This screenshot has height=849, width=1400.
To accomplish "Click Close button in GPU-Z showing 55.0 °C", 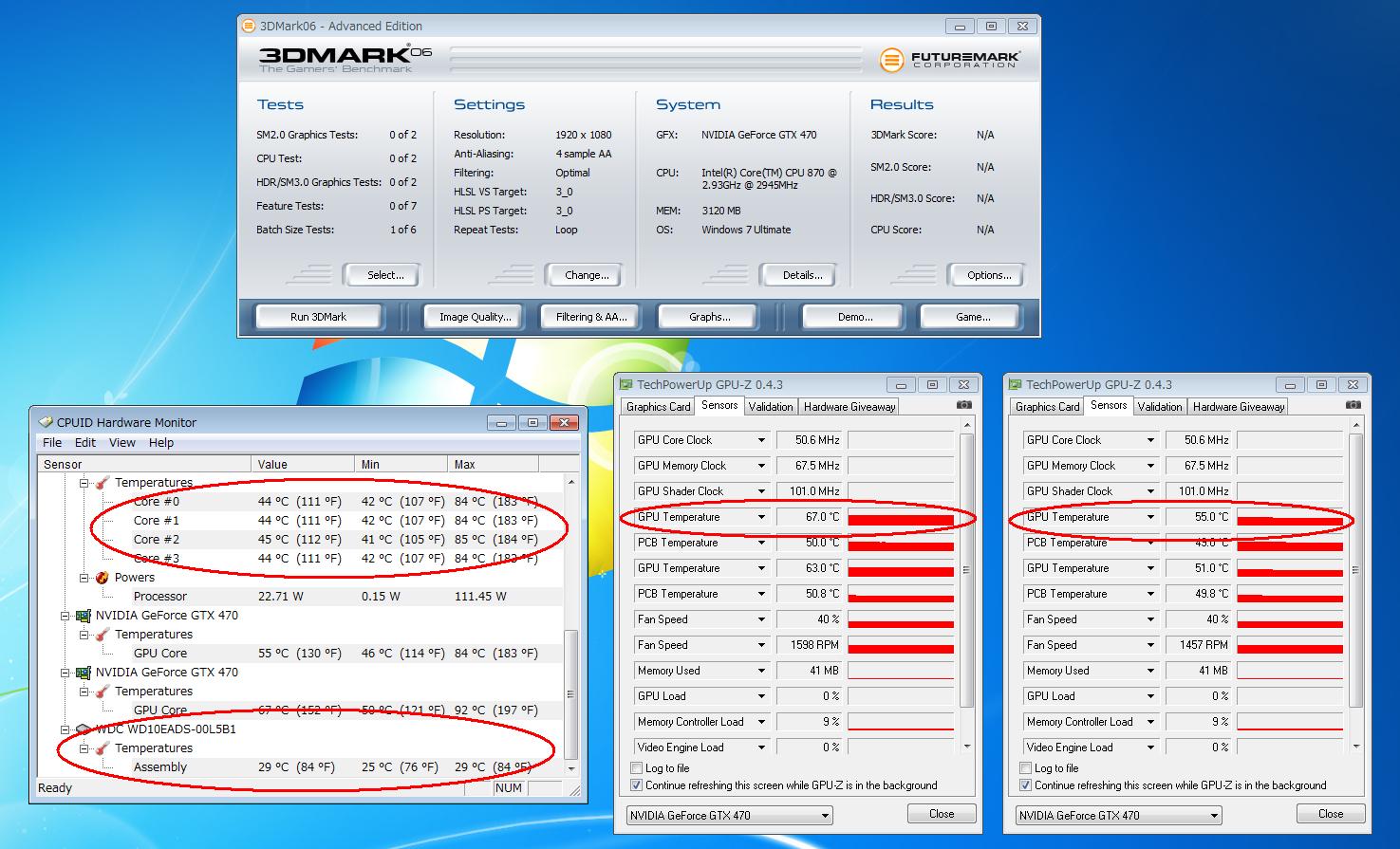I will (x=1331, y=814).
